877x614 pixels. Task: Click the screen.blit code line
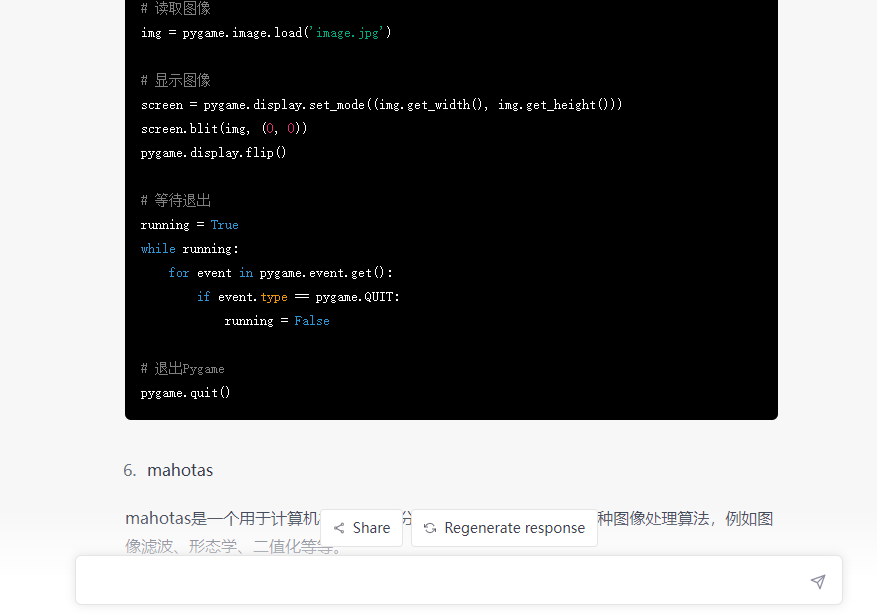223,129
